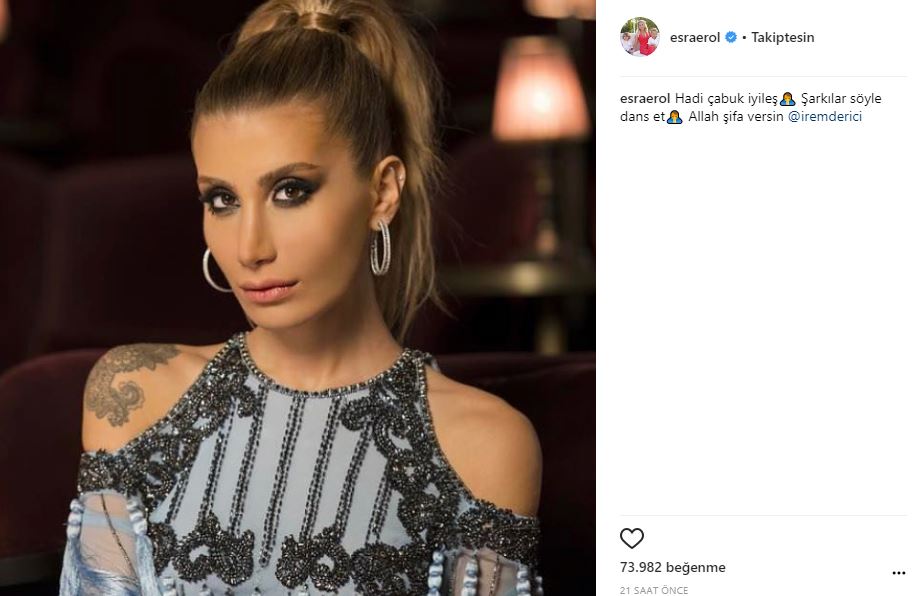The width and height of the screenshot is (924, 596).
Task: Open esraerol's round profile picture
Action: (x=639, y=37)
